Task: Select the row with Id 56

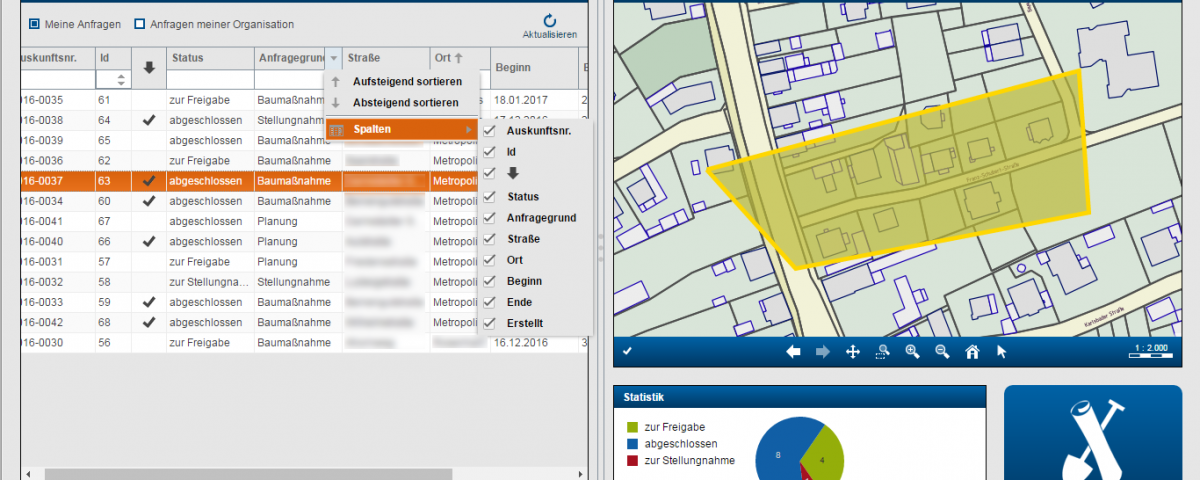Action: [304, 342]
